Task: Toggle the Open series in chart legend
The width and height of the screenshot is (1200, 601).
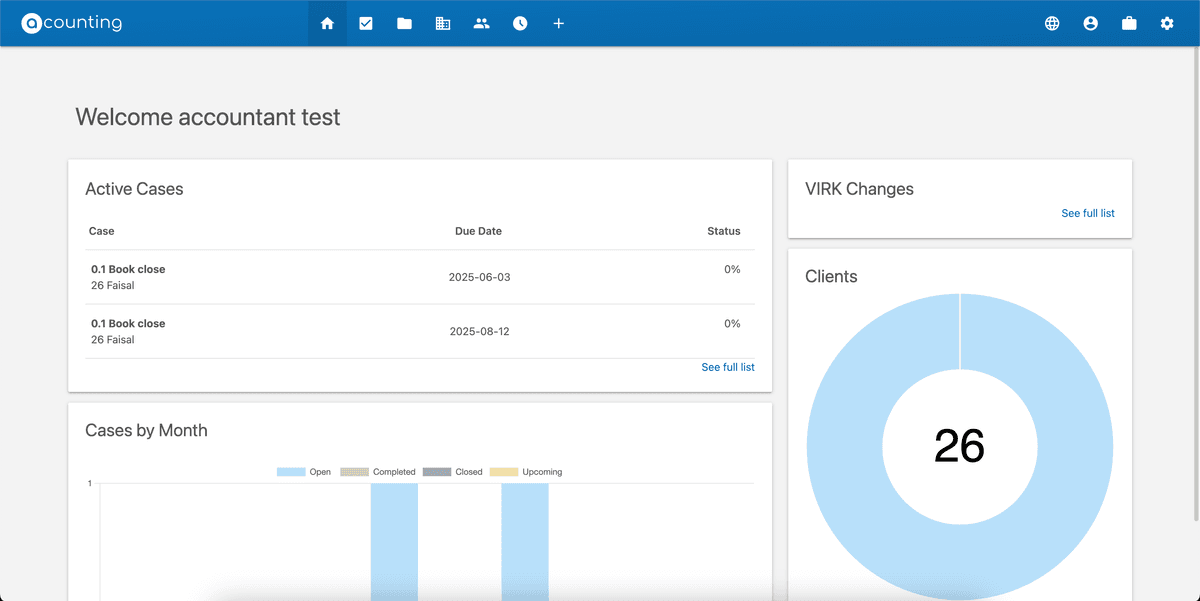Action: pyautogui.click(x=304, y=472)
